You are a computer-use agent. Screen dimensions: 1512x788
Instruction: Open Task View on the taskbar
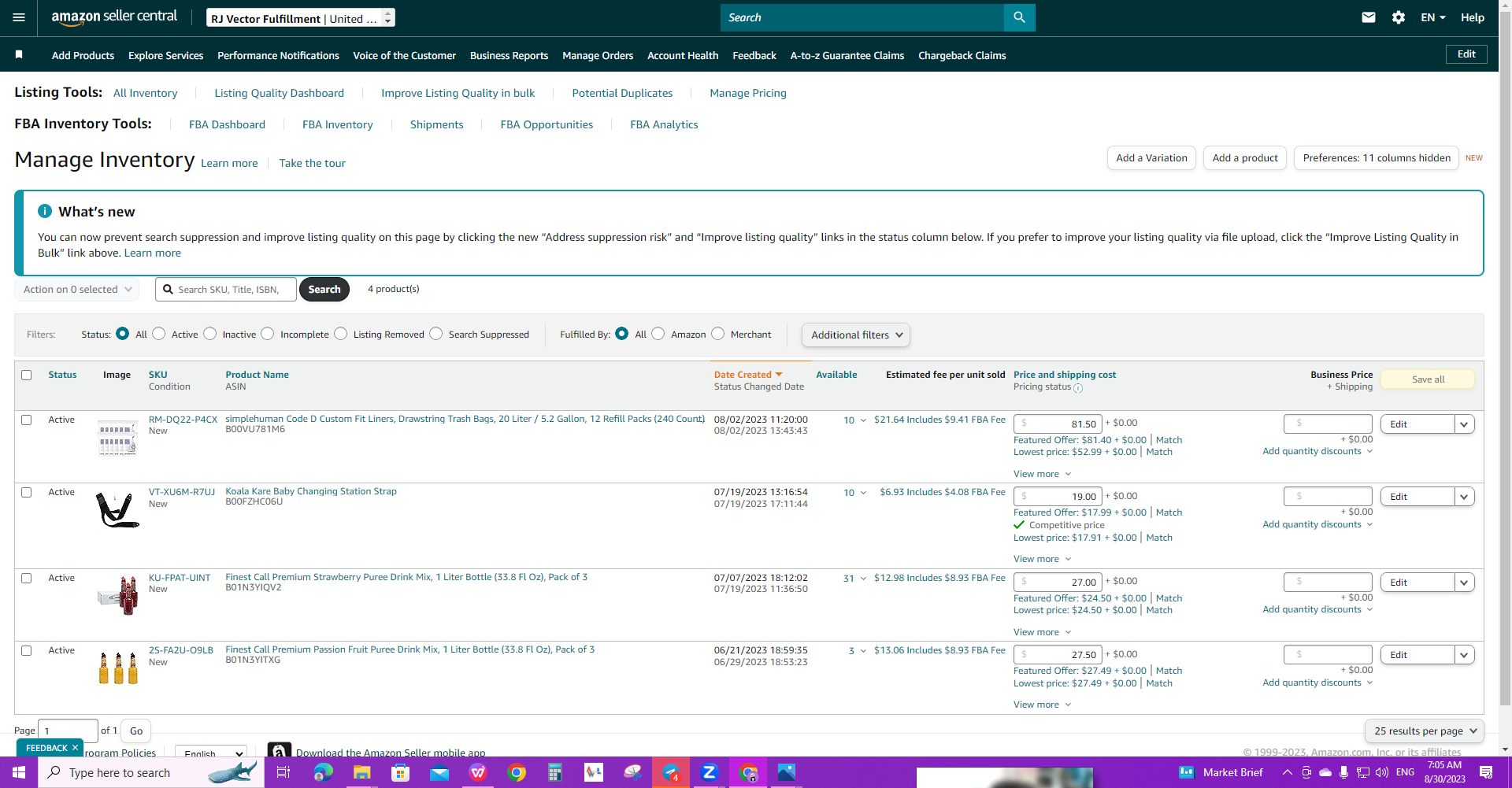tap(283, 772)
